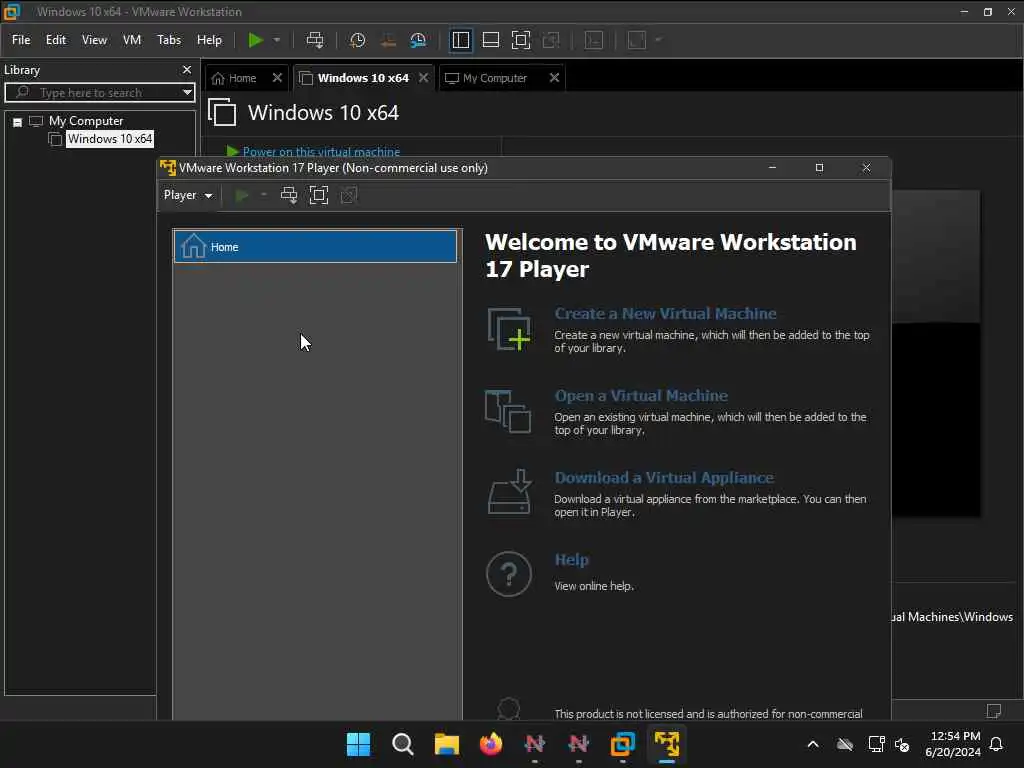Click Create a New Virtual Machine link
1024x768 pixels.
click(665, 313)
